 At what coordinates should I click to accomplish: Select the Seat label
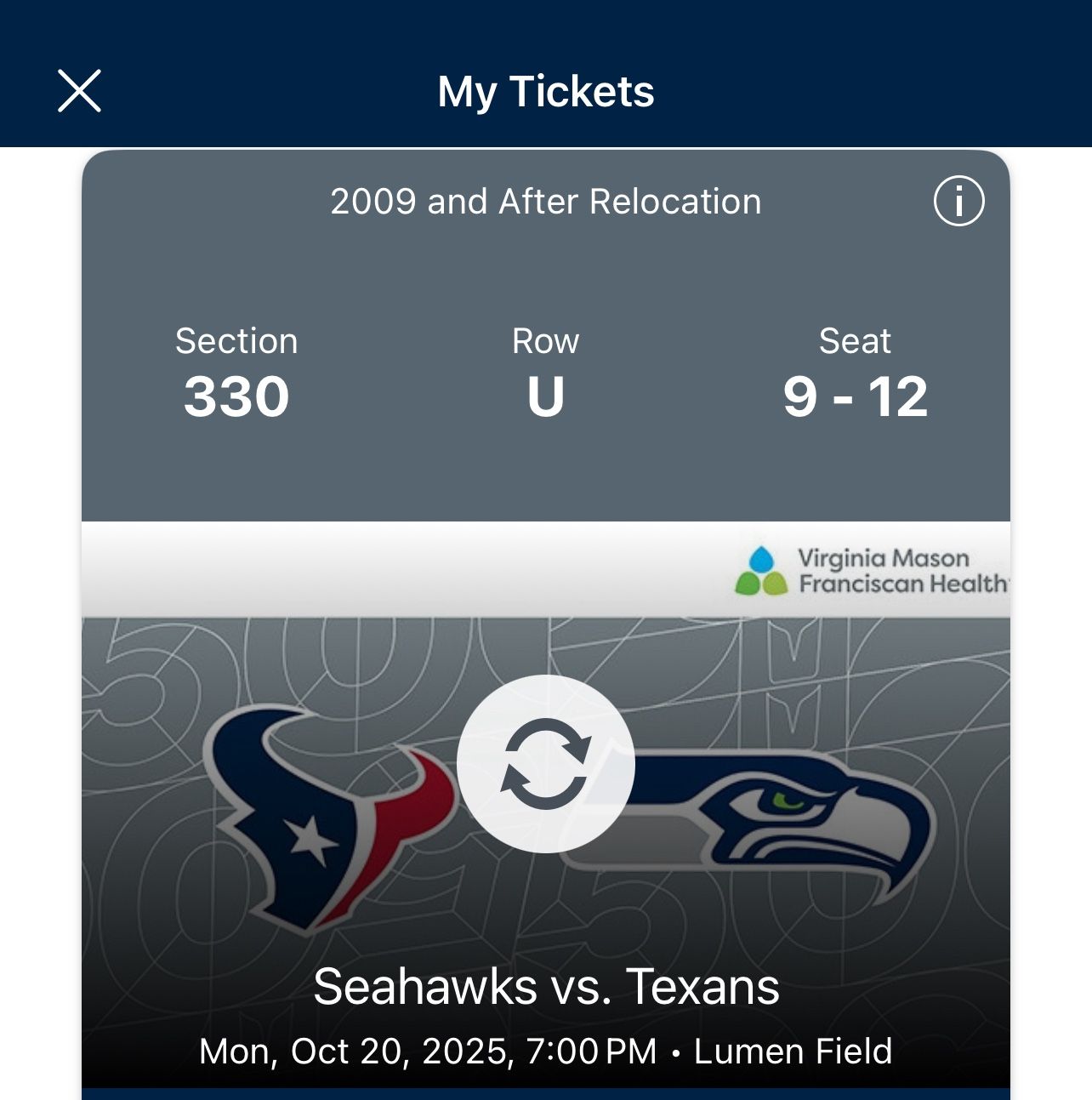point(855,341)
